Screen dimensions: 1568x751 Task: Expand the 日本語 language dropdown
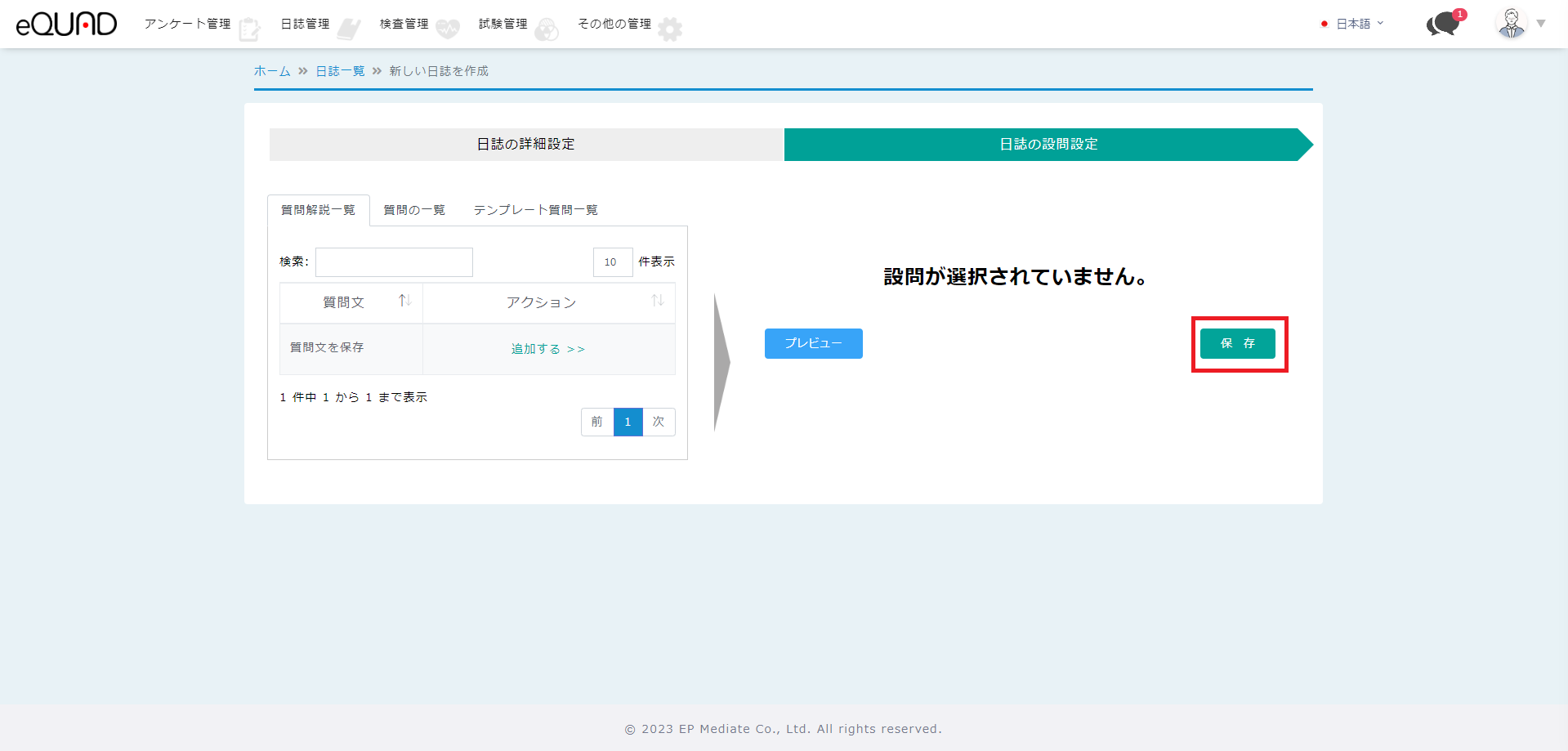coord(1360,24)
